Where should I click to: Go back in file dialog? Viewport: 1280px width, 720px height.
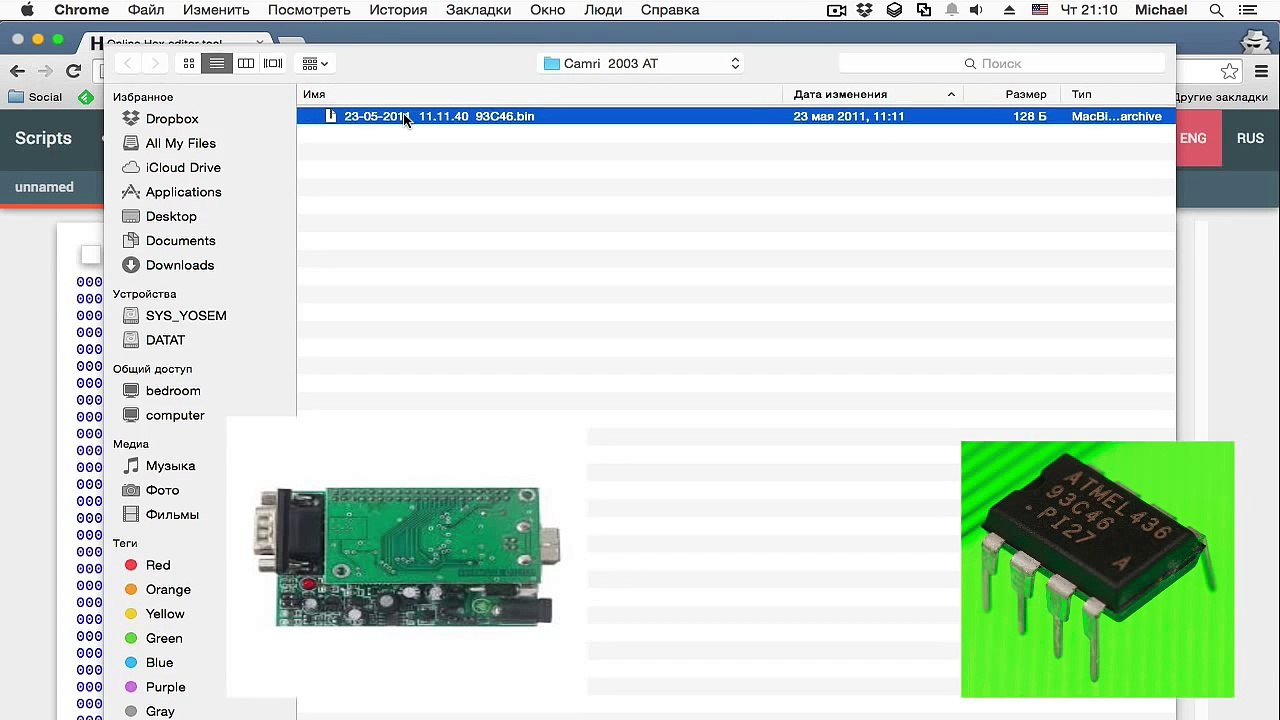128,63
